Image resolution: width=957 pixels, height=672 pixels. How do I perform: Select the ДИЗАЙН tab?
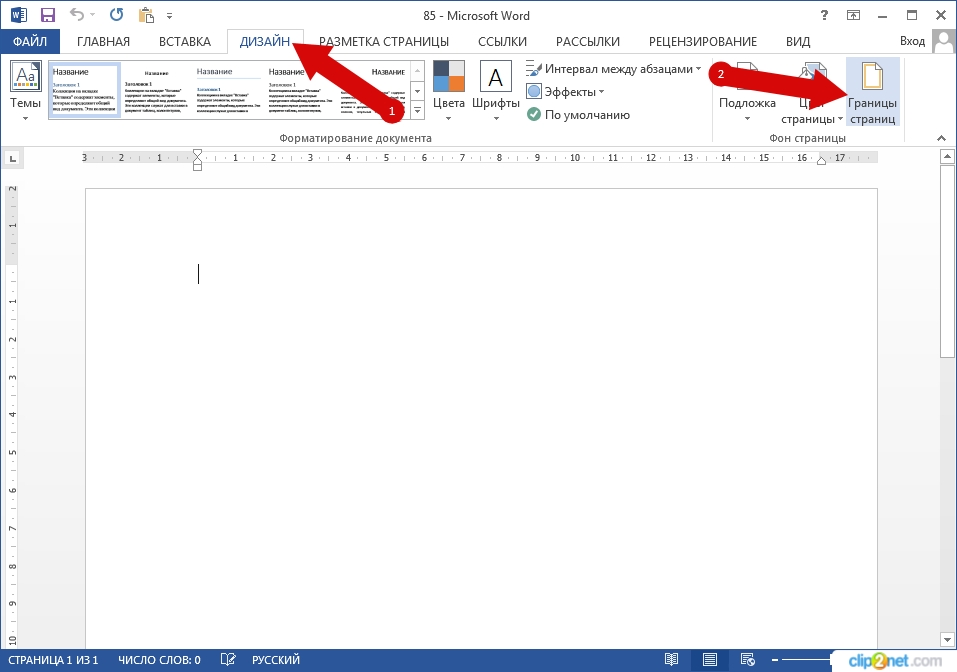(265, 42)
